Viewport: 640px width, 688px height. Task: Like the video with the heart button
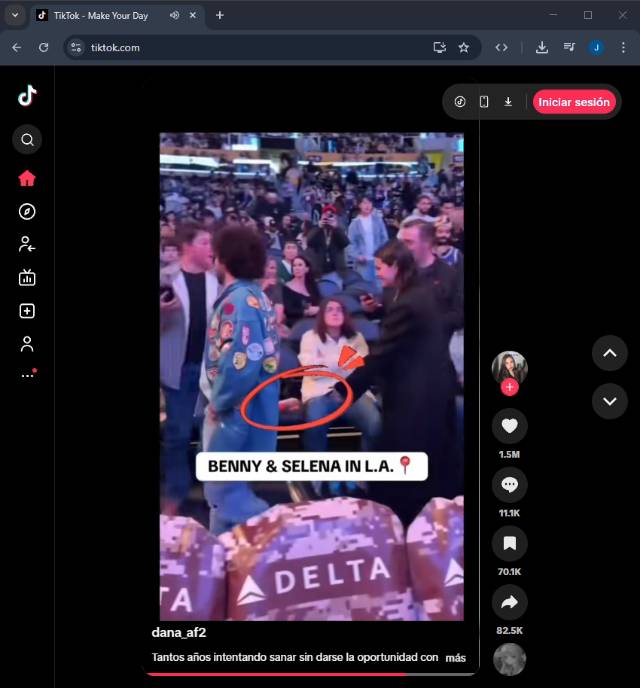point(510,427)
